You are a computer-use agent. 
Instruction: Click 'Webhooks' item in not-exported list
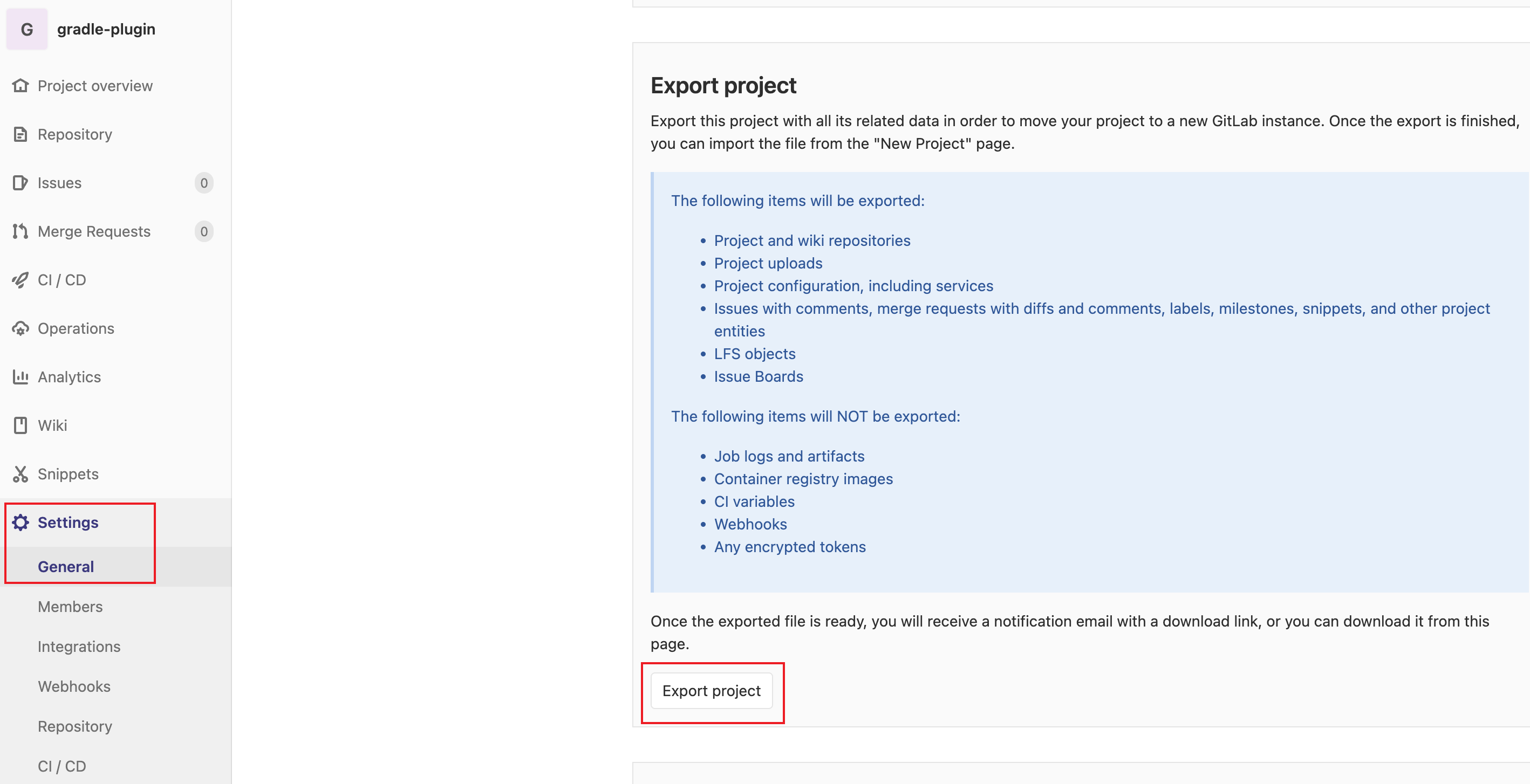click(x=751, y=524)
